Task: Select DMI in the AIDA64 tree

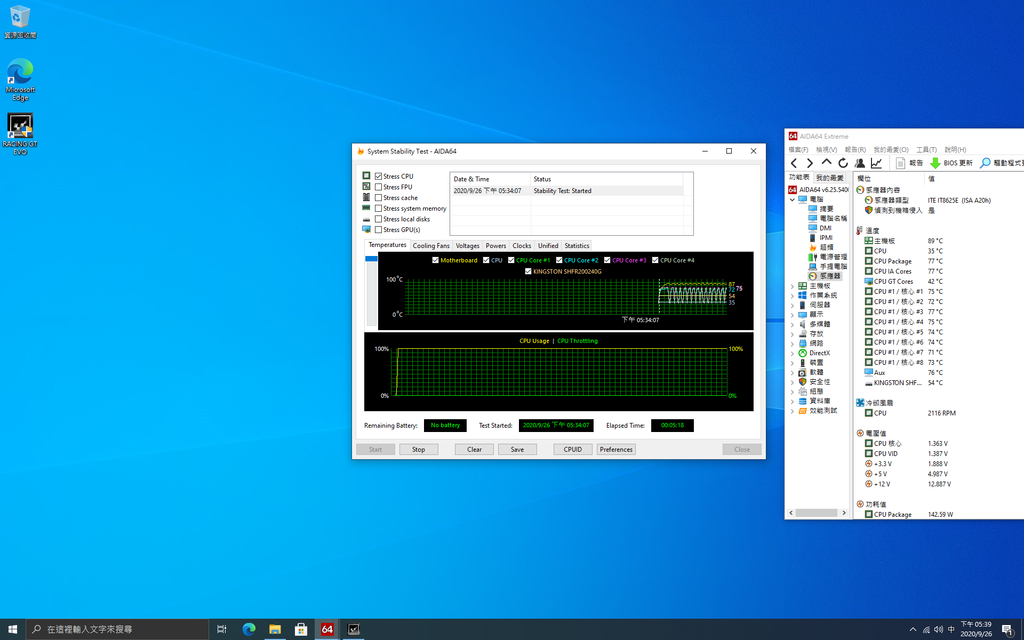Action: point(820,228)
